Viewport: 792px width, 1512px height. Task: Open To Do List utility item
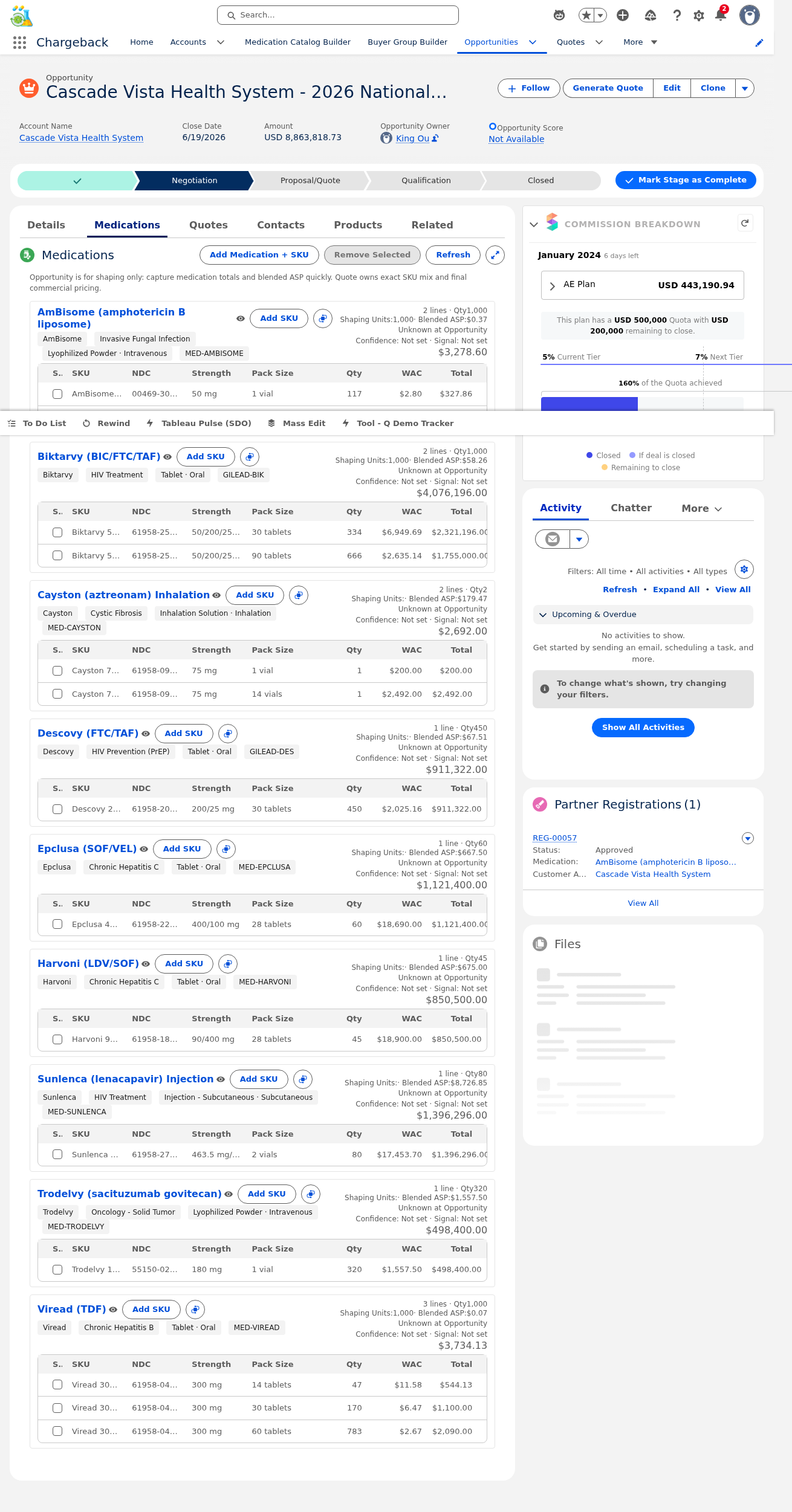click(x=37, y=424)
